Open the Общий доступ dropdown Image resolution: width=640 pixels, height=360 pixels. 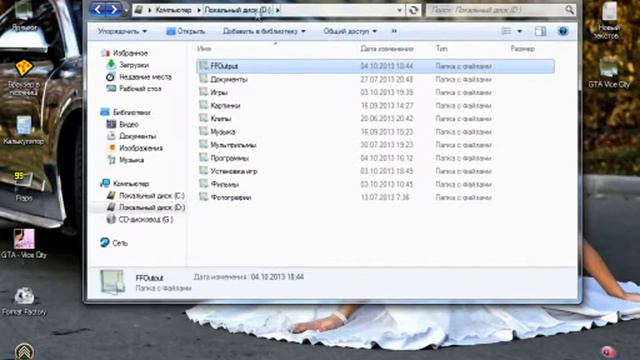pos(350,31)
